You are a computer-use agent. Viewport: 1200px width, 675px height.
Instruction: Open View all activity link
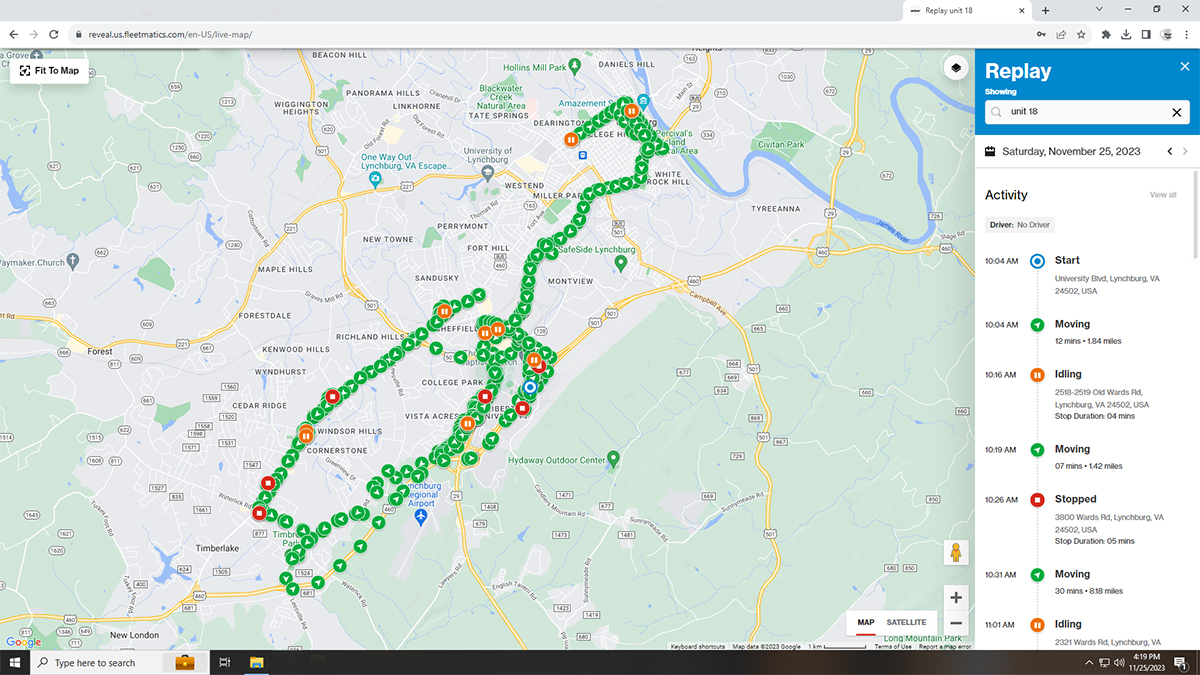tap(1162, 195)
